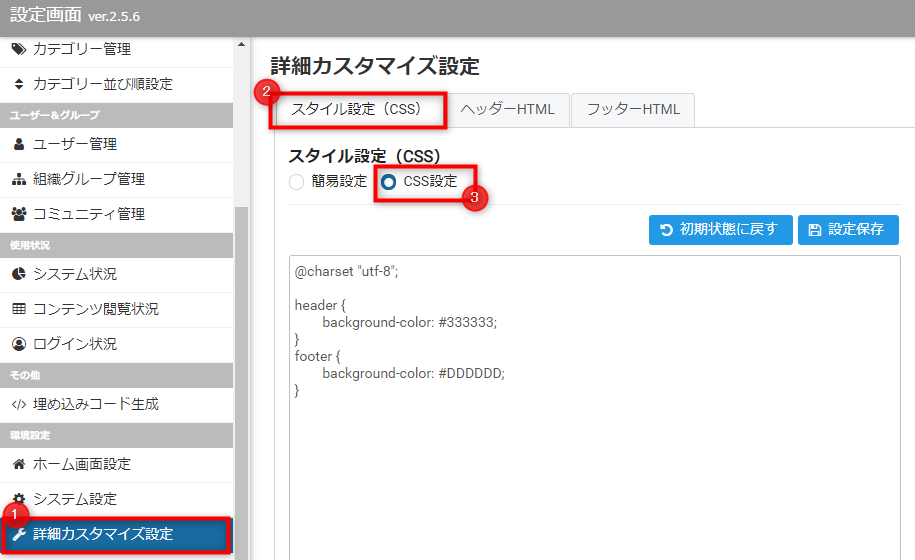The image size is (915, 560).
Task: Select the CSS設定 radio option
Action: click(388, 182)
